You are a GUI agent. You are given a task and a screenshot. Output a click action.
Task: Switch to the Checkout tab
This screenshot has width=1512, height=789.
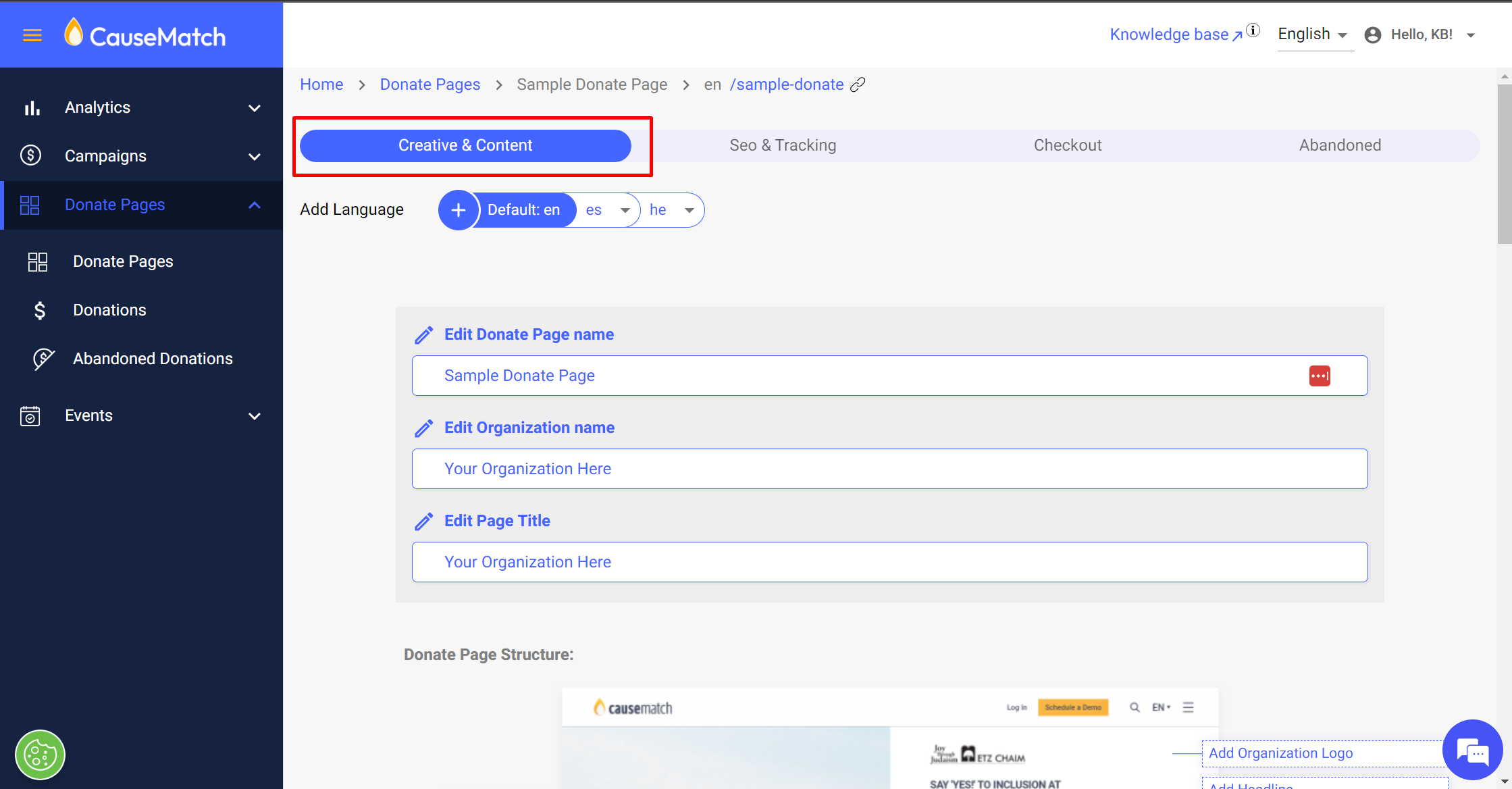tap(1067, 145)
